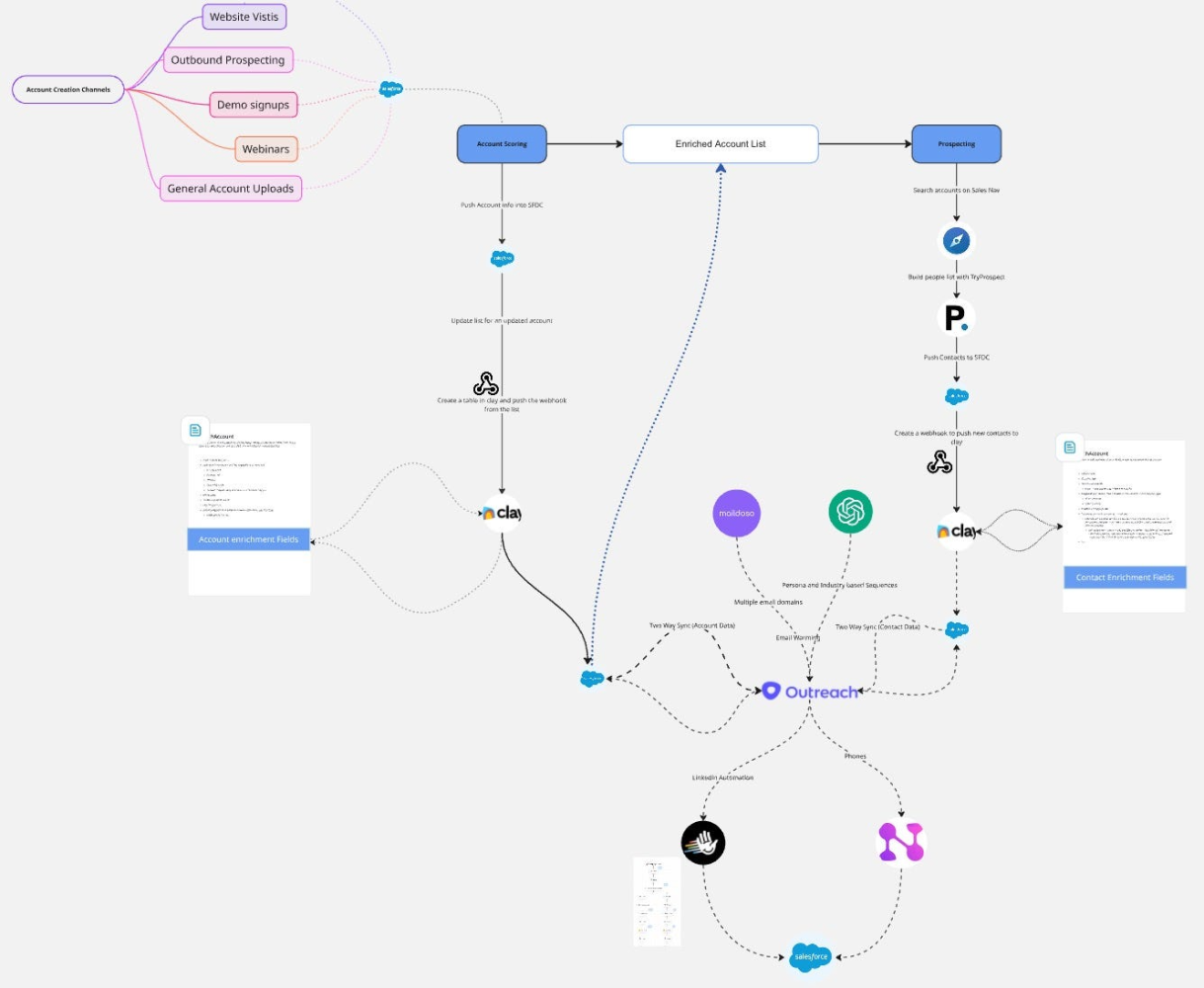Select 'Push Contacts to SFDC' label
1204x988 pixels.
pyautogui.click(x=956, y=358)
